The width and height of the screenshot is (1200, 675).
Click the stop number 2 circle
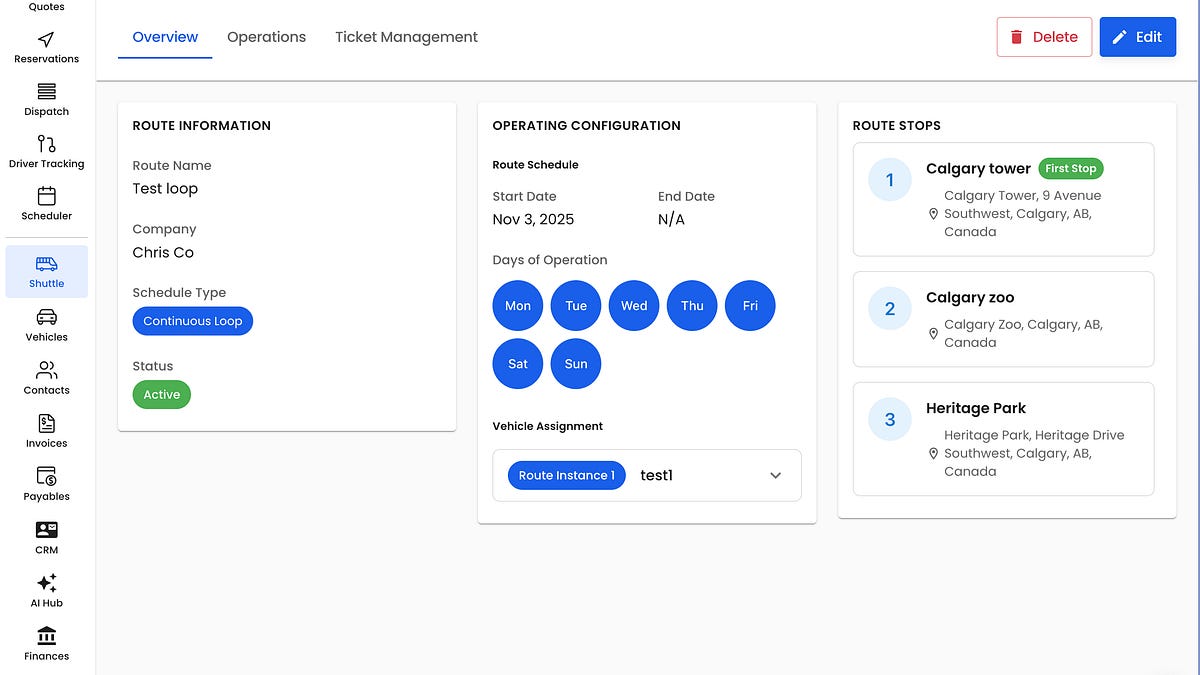coord(890,309)
